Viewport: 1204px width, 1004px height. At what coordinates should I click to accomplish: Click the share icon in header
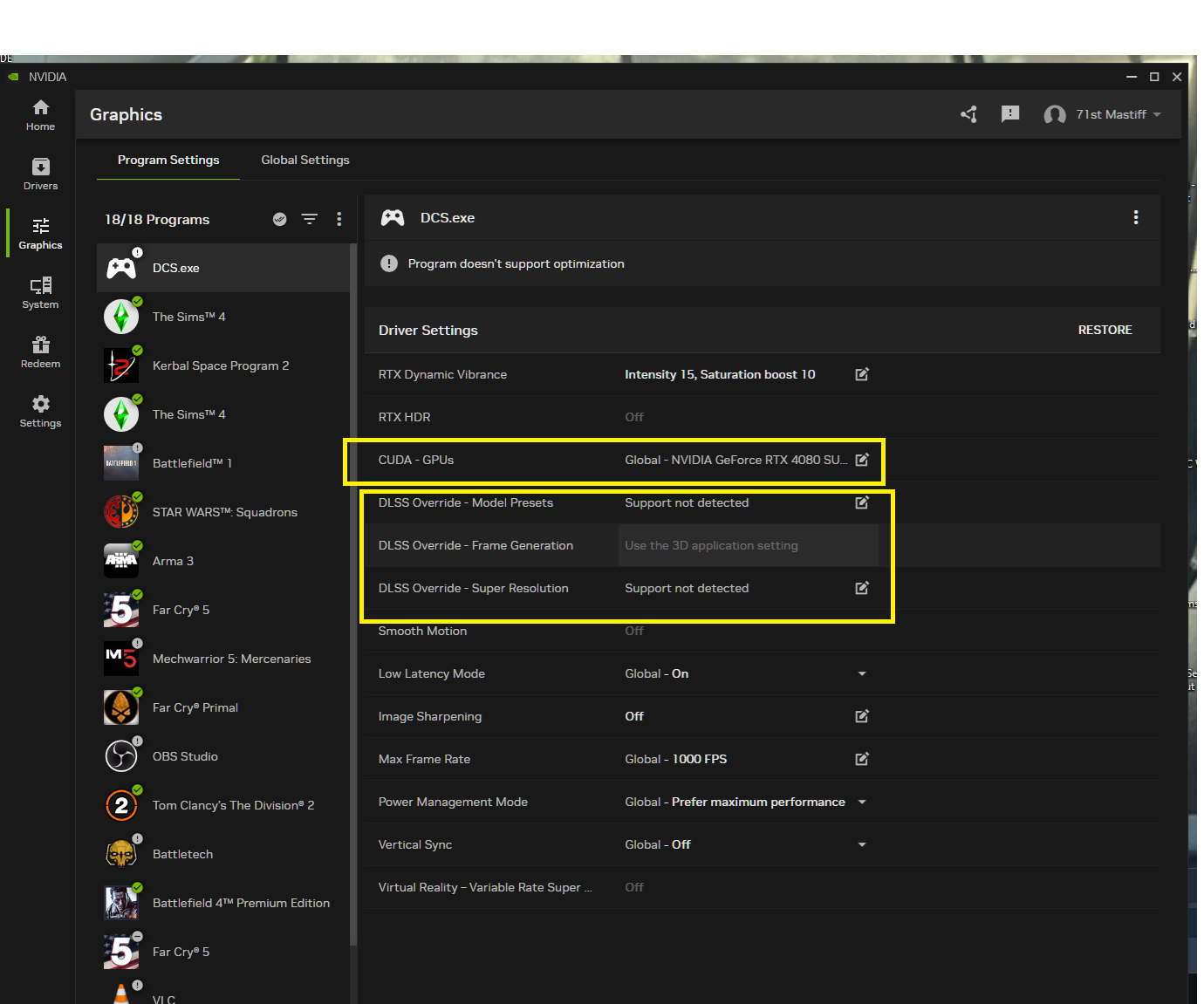pyautogui.click(x=968, y=114)
